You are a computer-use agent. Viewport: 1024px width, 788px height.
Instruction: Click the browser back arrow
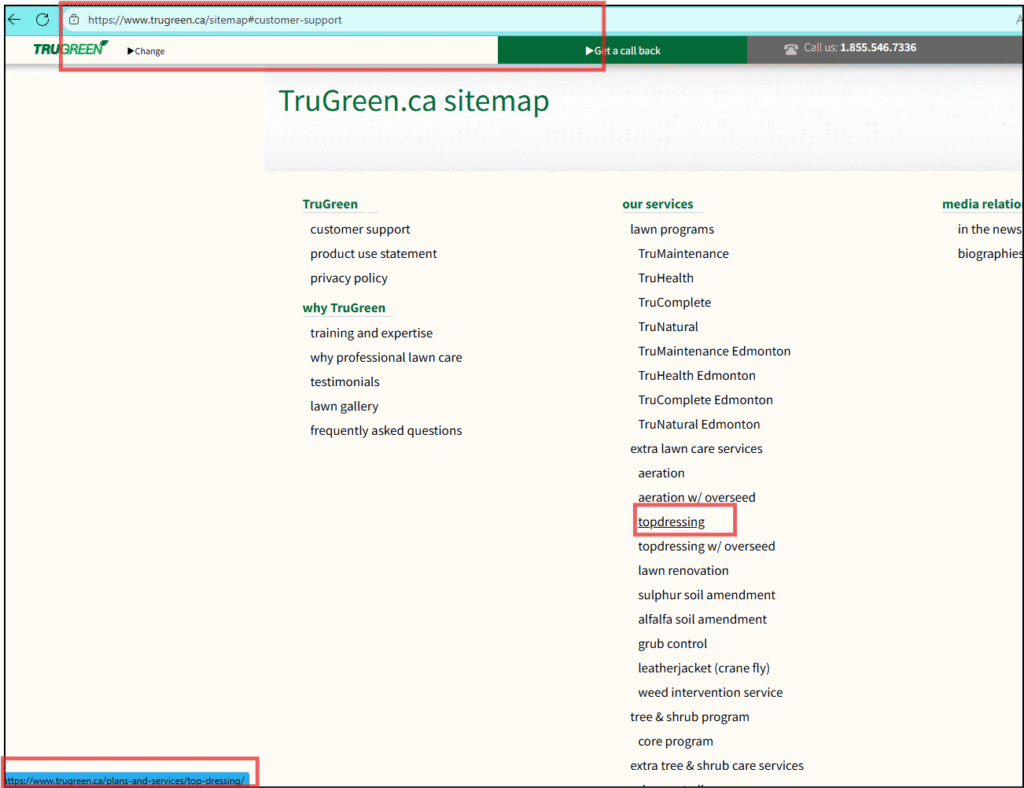[x=13, y=19]
